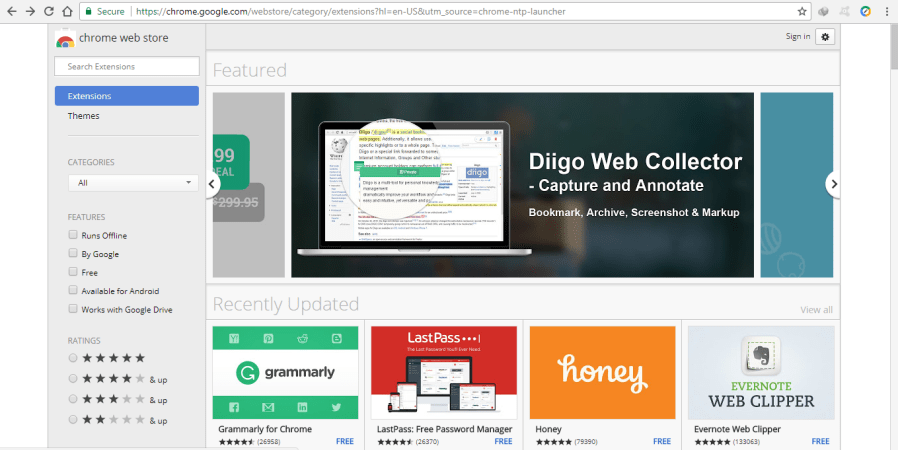Image resolution: width=898 pixels, height=450 pixels.
Task: Enable the Runs Offline filter
Action: click(x=73, y=235)
